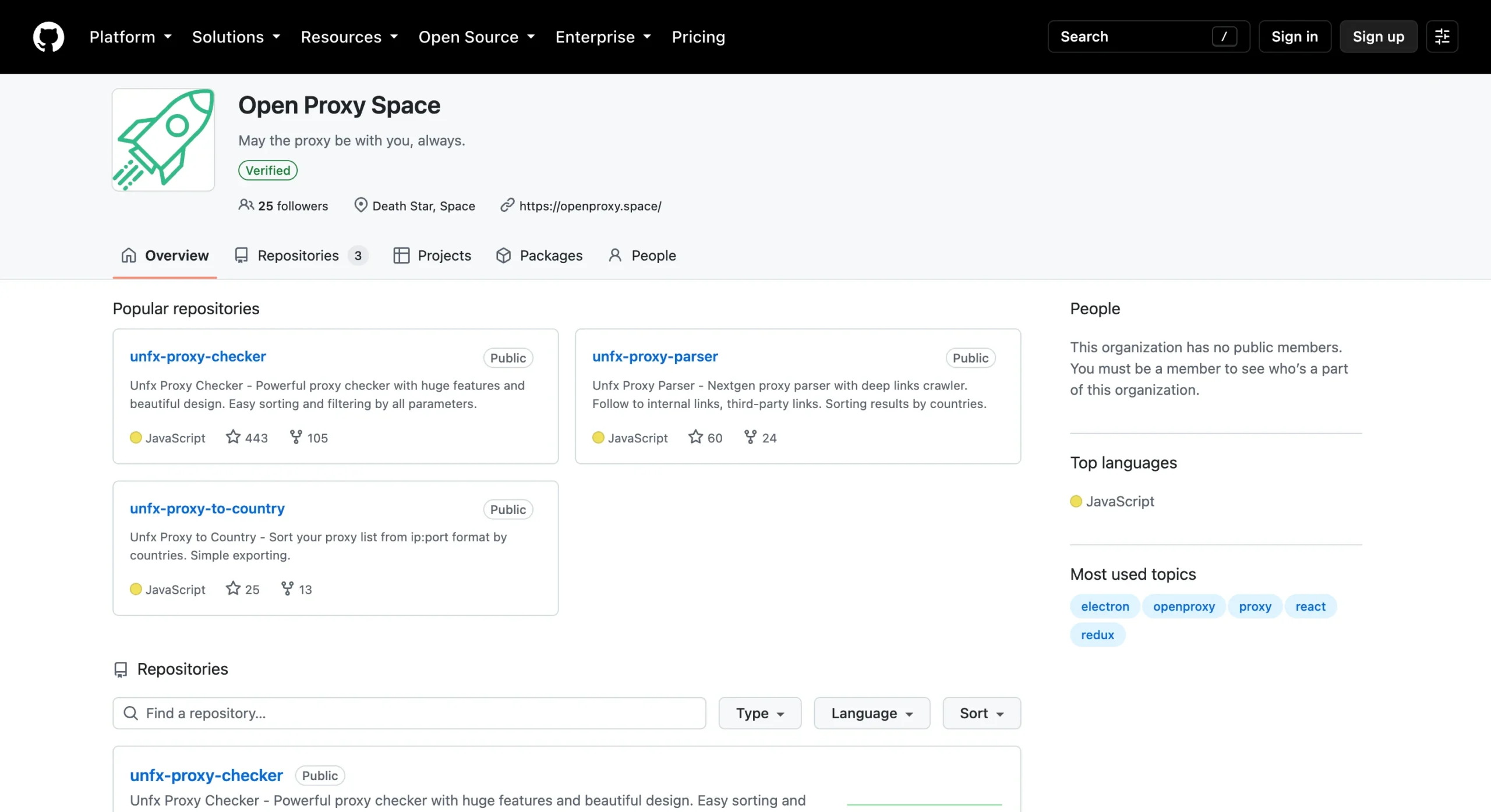Open unfx-proxy-checker in Popular repositories
1491x812 pixels.
(x=197, y=356)
